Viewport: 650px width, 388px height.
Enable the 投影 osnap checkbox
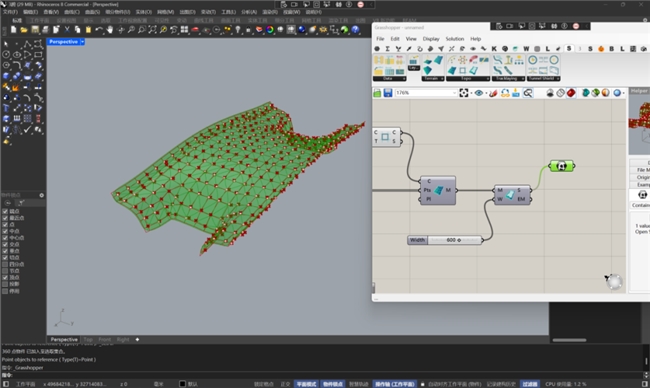tap(5, 284)
